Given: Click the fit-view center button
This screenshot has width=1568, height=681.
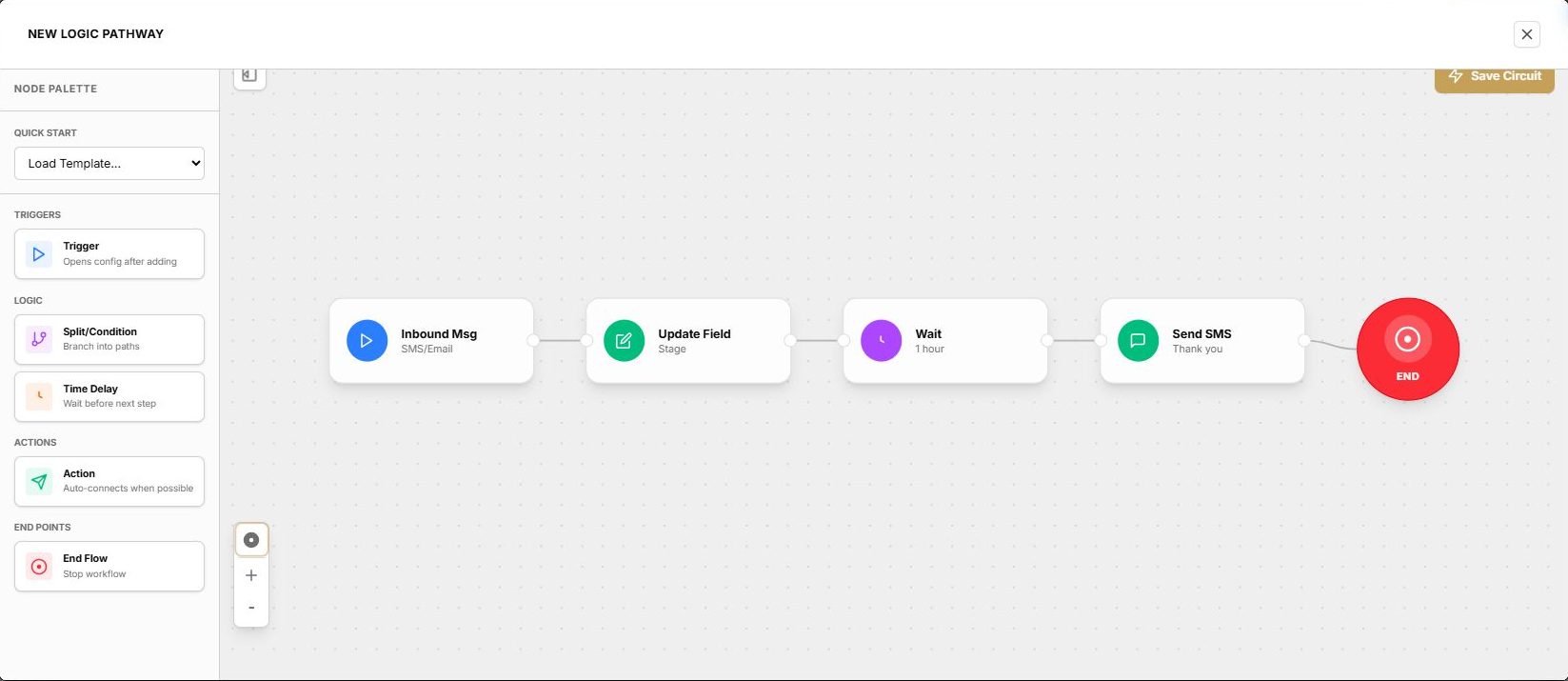Looking at the screenshot, I should click(251, 540).
